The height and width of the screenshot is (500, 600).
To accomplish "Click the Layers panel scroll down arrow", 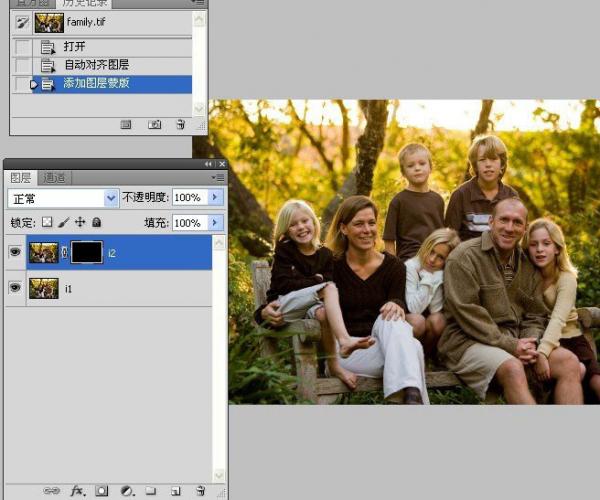I will point(219,475).
